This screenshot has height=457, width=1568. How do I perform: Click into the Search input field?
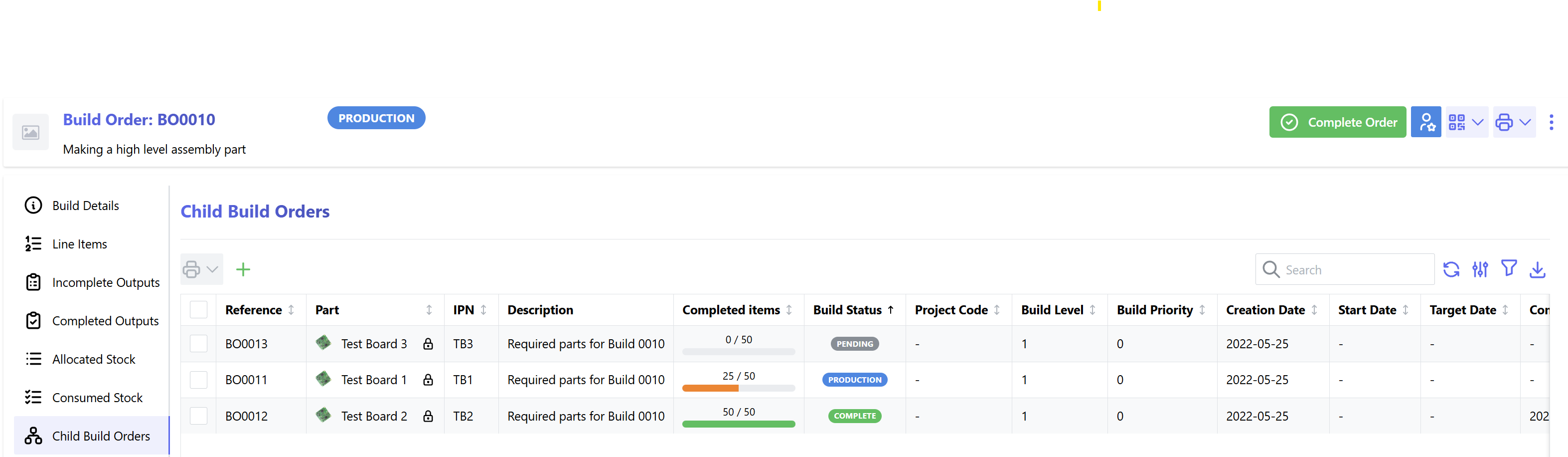(x=1355, y=270)
